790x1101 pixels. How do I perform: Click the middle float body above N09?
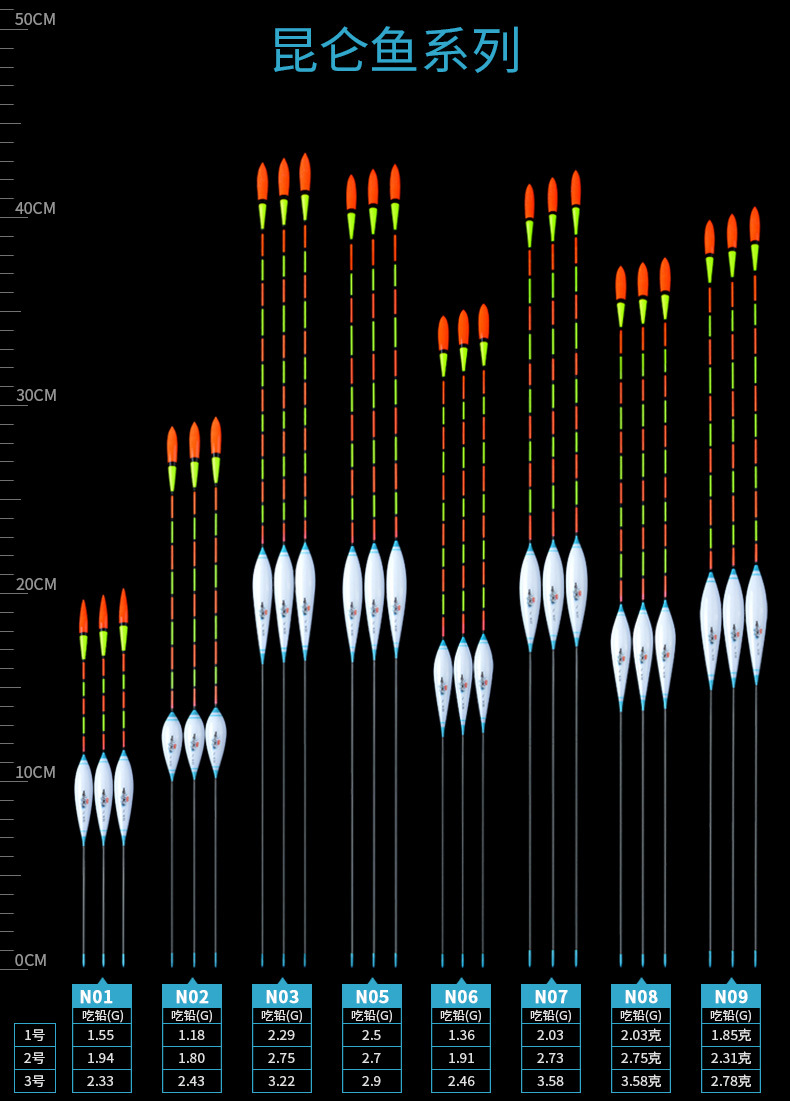733,628
